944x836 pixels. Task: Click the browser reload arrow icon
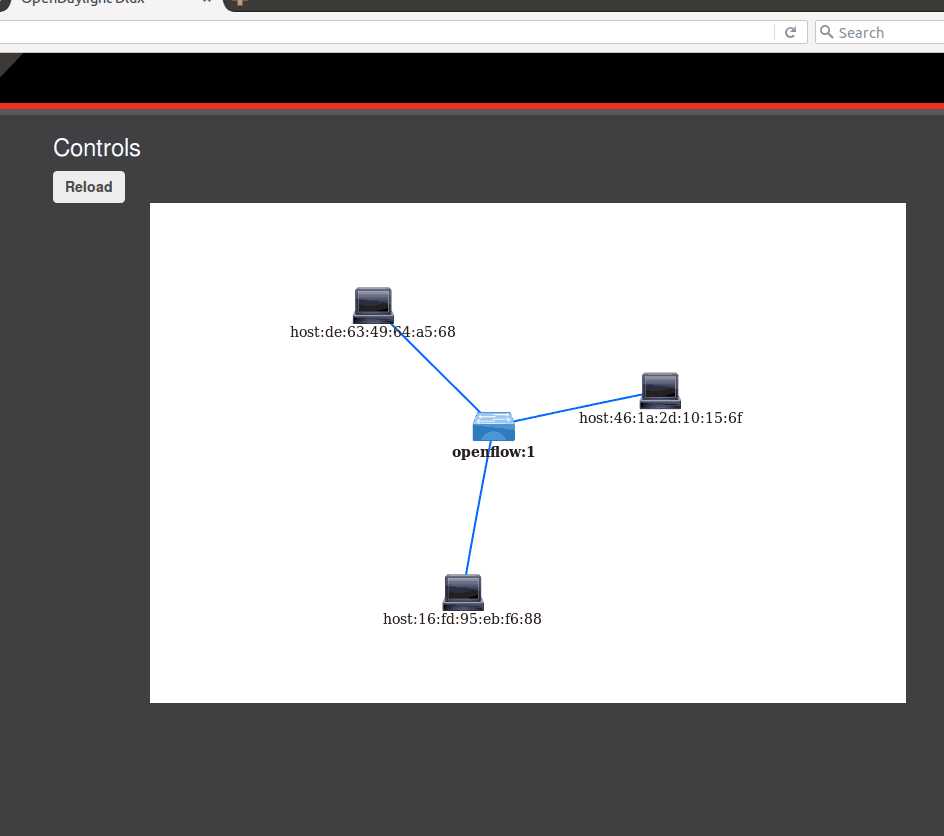pos(790,33)
